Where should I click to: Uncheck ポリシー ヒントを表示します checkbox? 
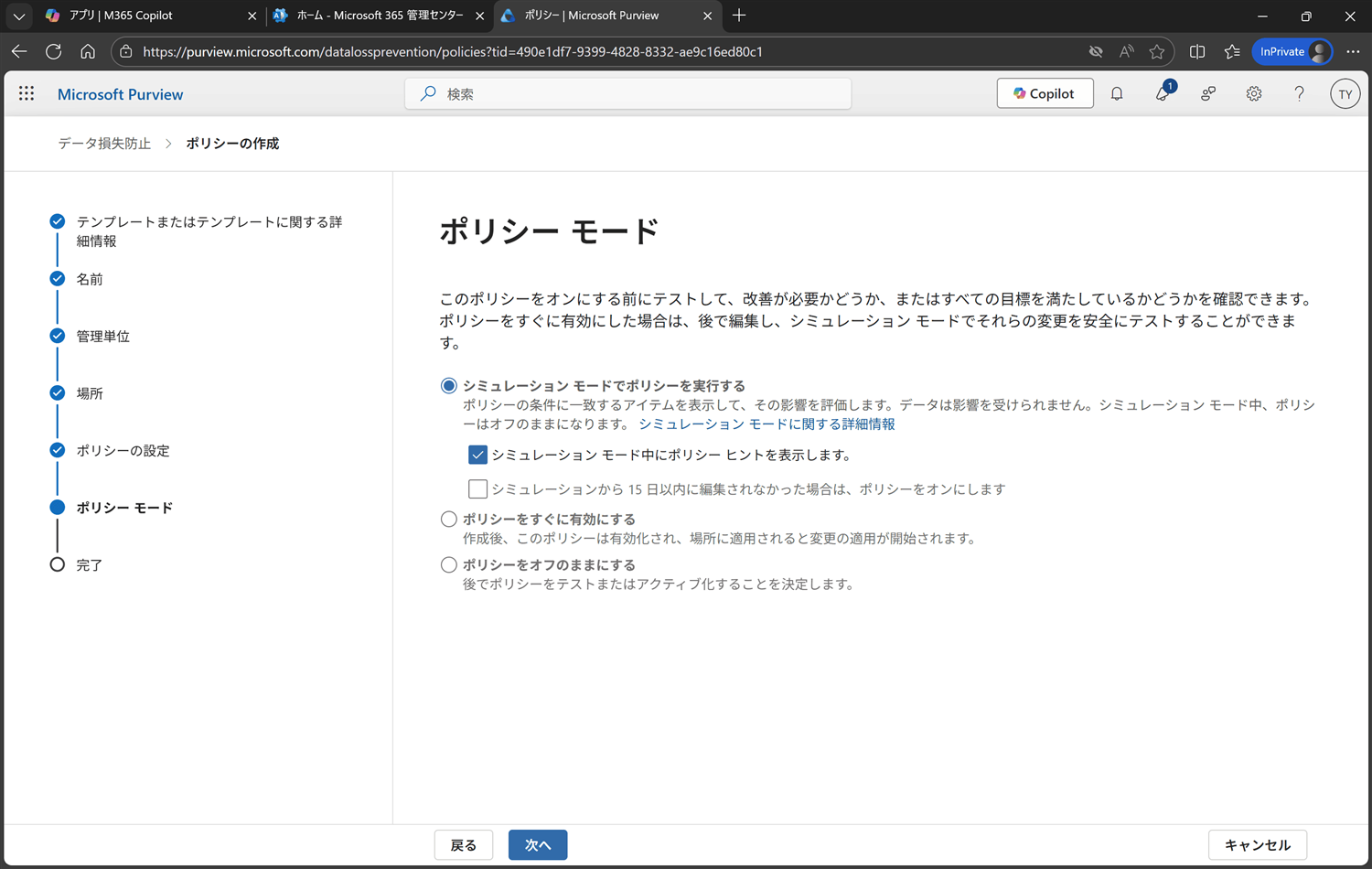[477, 455]
